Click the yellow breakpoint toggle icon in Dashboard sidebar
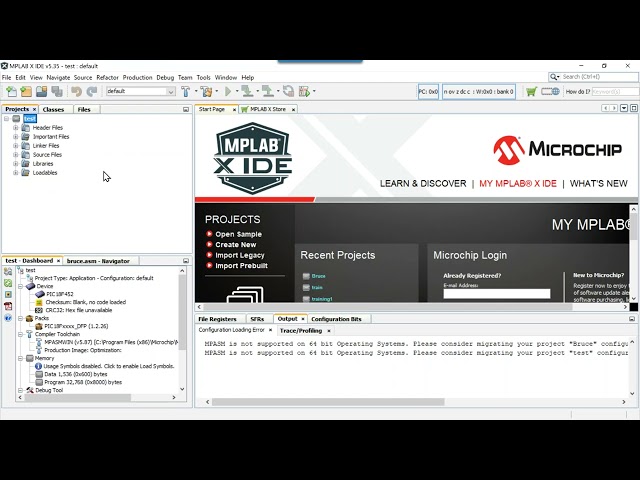The image size is (640, 480). 8,294
